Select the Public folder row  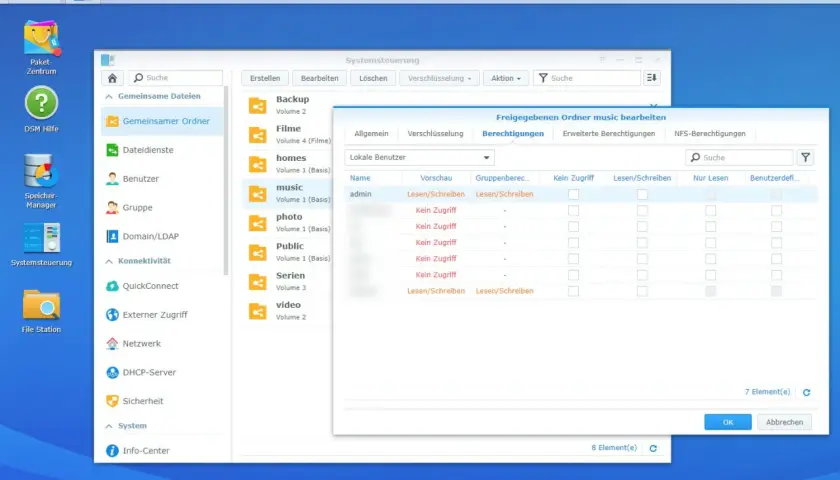pos(288,252)
